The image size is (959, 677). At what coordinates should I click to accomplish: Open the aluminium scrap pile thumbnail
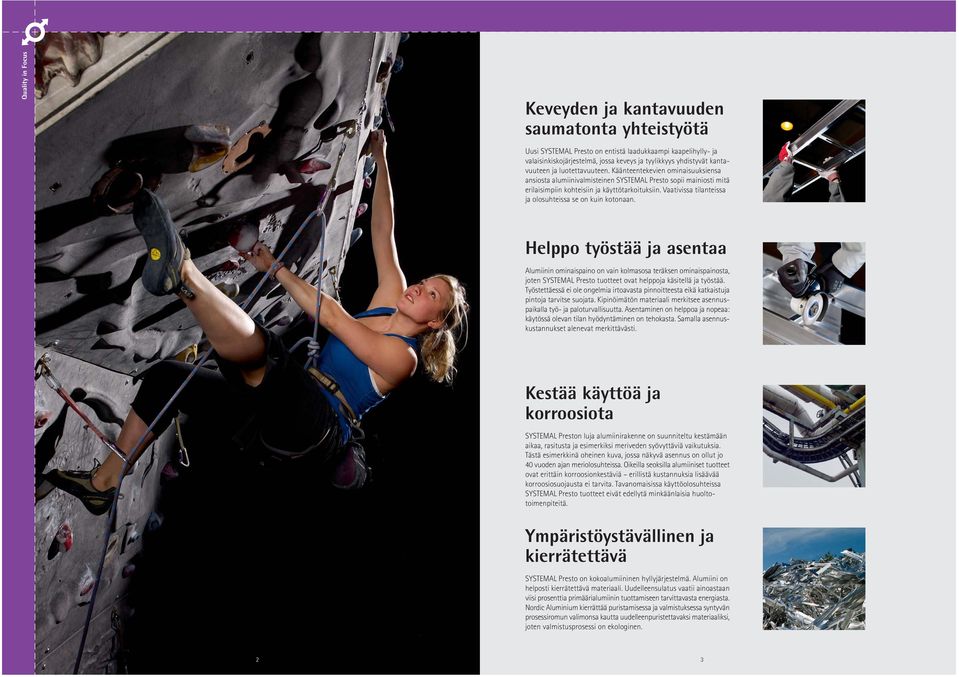813,579
